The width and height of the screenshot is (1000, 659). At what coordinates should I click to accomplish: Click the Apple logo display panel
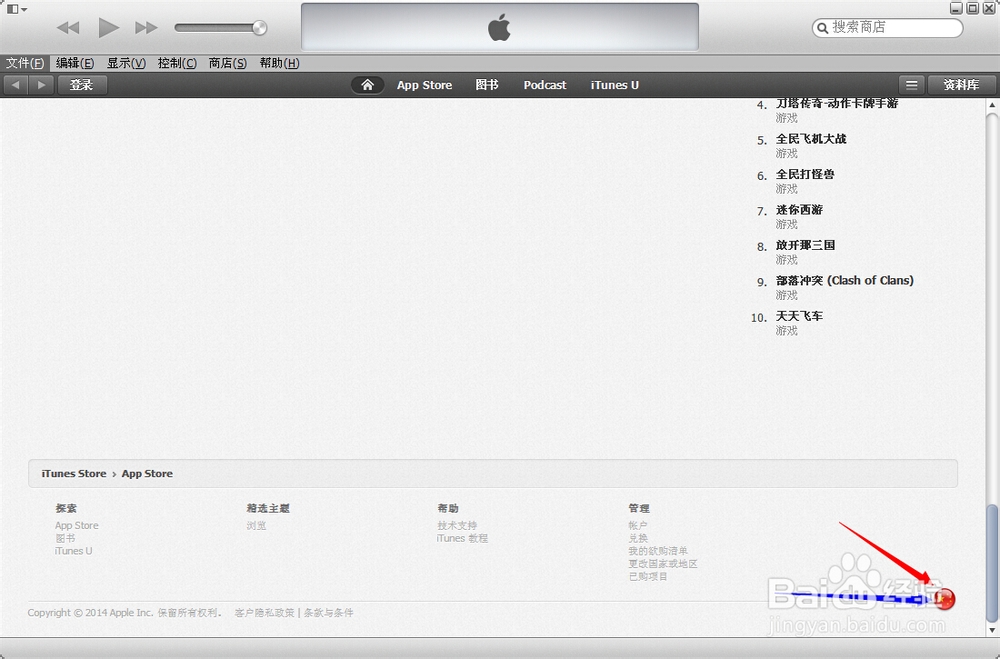[499, 27]
